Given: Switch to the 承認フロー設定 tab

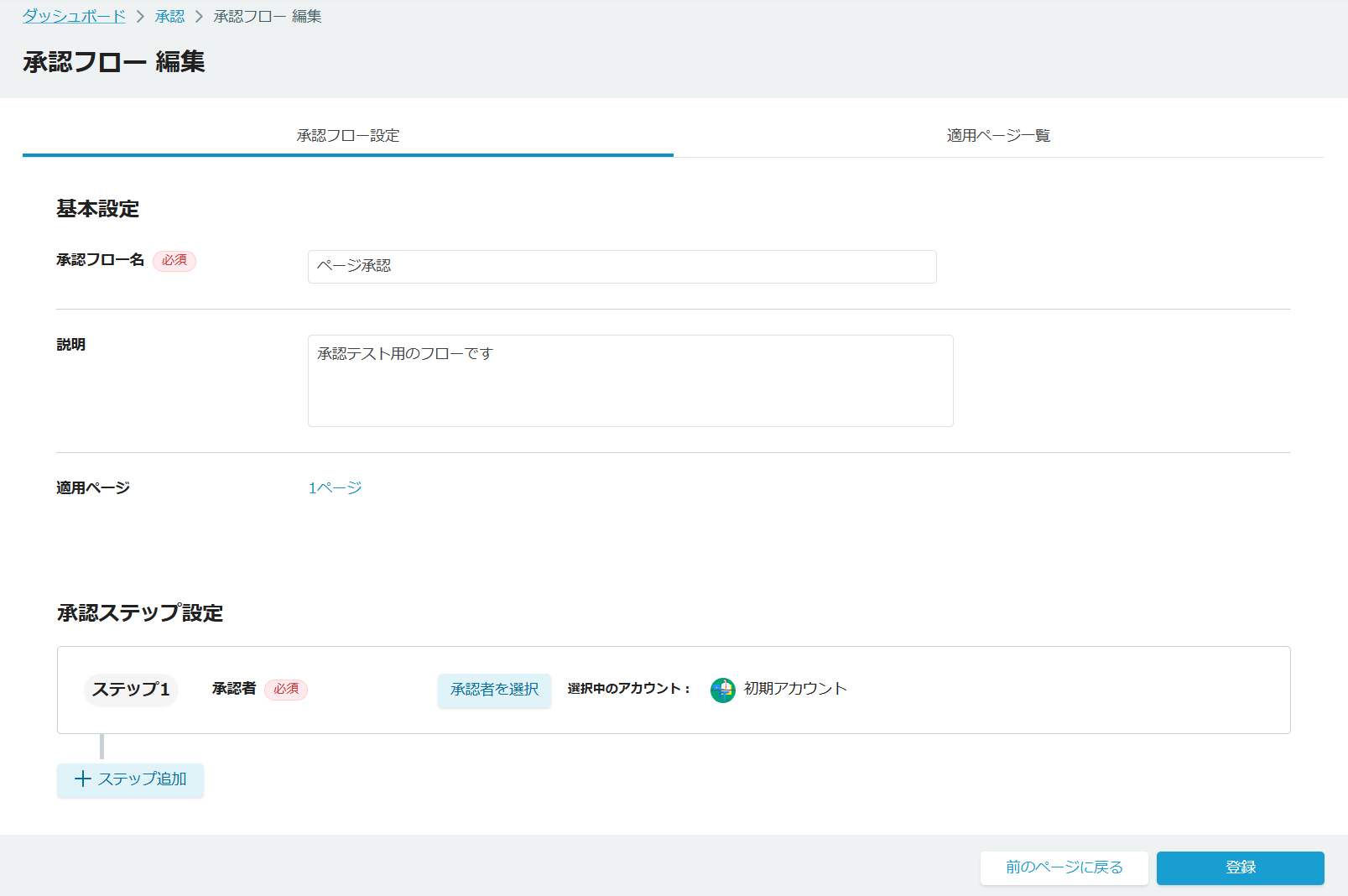Looking at the screenshot, I should coord(347,136).
